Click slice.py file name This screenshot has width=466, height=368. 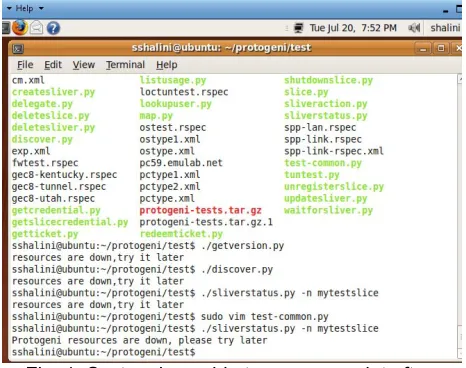pyautogui.click(x=306, y=92)
